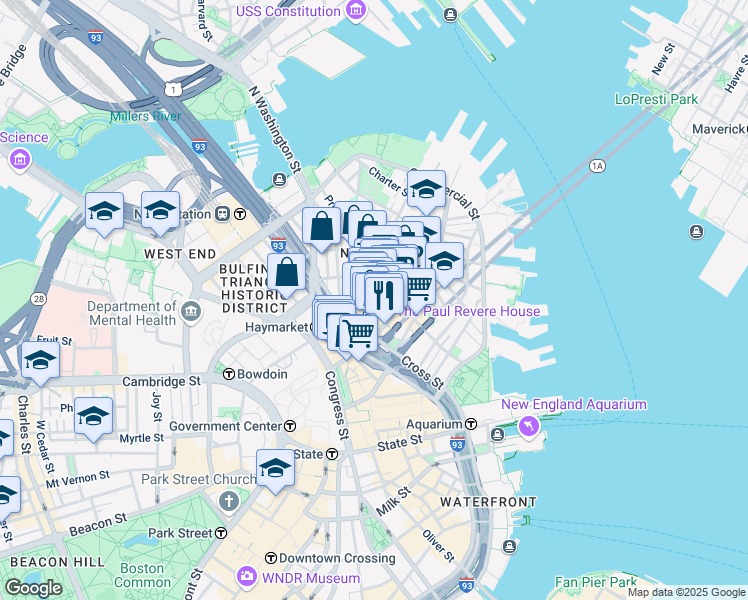Click the Millers River label
This screenshot has height=600, width=748.
pyautogui.click(x=145, y=116)
